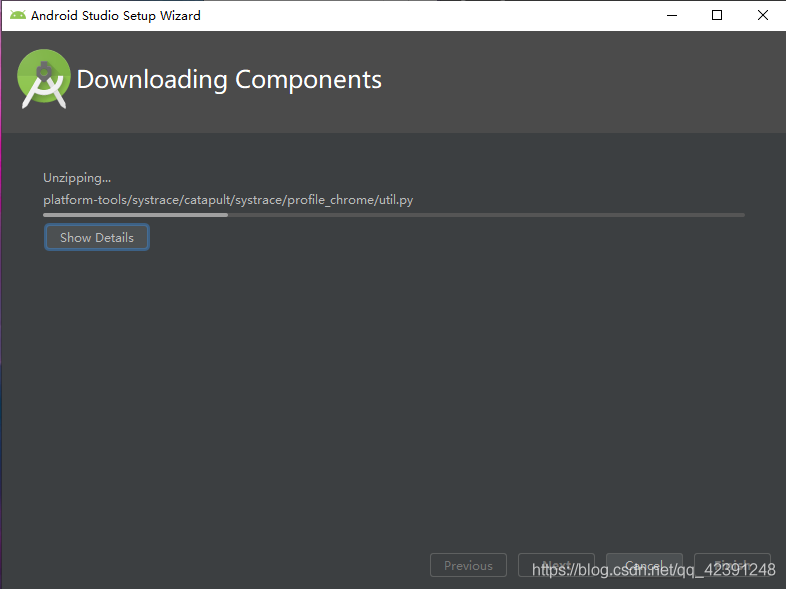Click the blog.csdn.net watermark URL
The height and width of the screenshot is (589, 786).
[653, 570]
